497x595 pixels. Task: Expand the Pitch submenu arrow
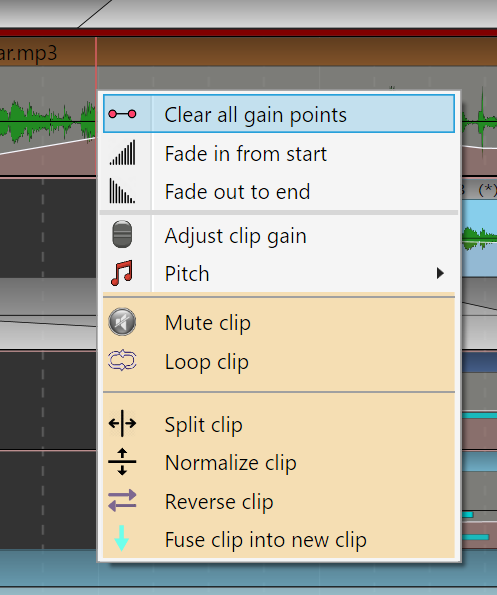coord(440,273)
